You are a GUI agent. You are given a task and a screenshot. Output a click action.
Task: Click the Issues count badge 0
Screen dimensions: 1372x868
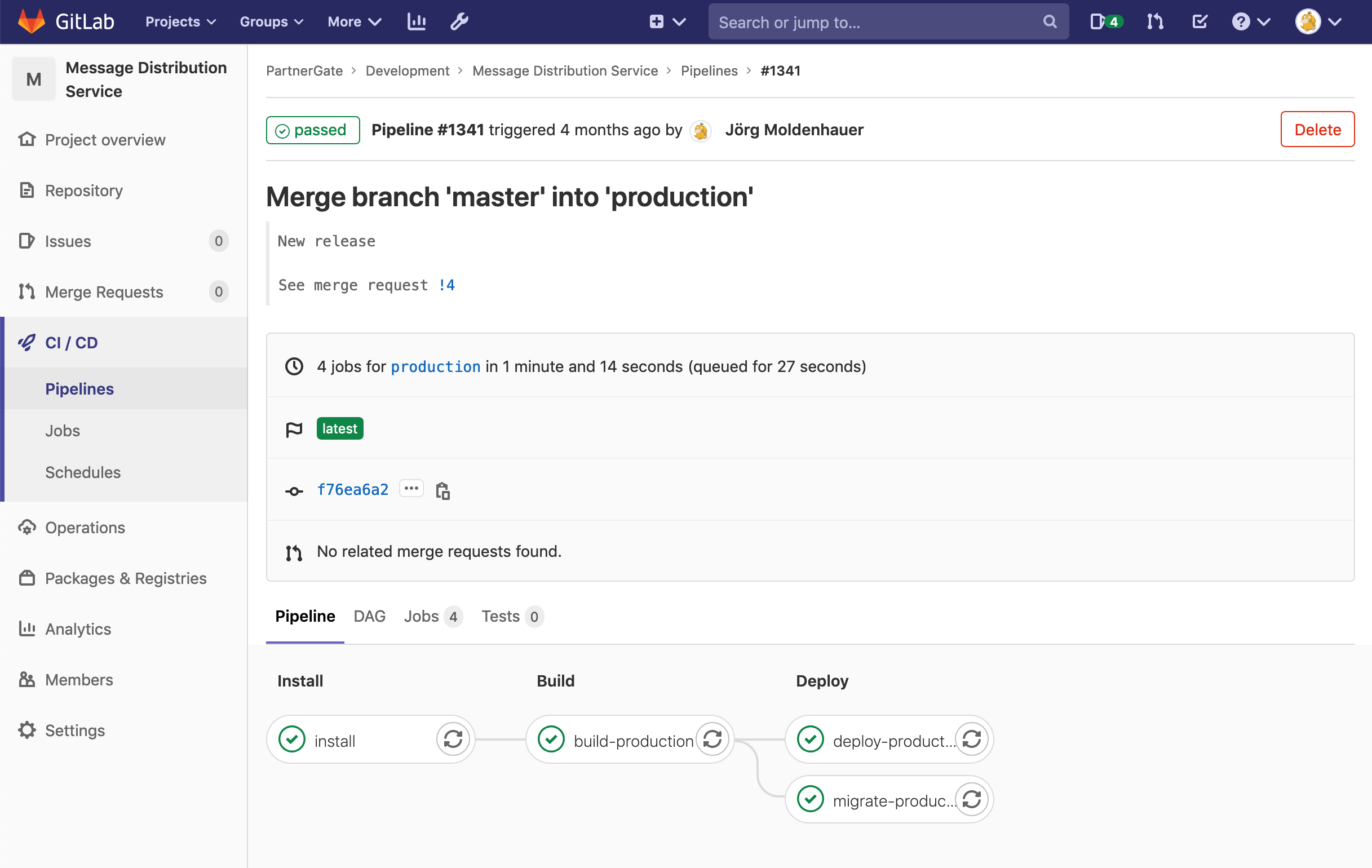(x=218, y=241)
